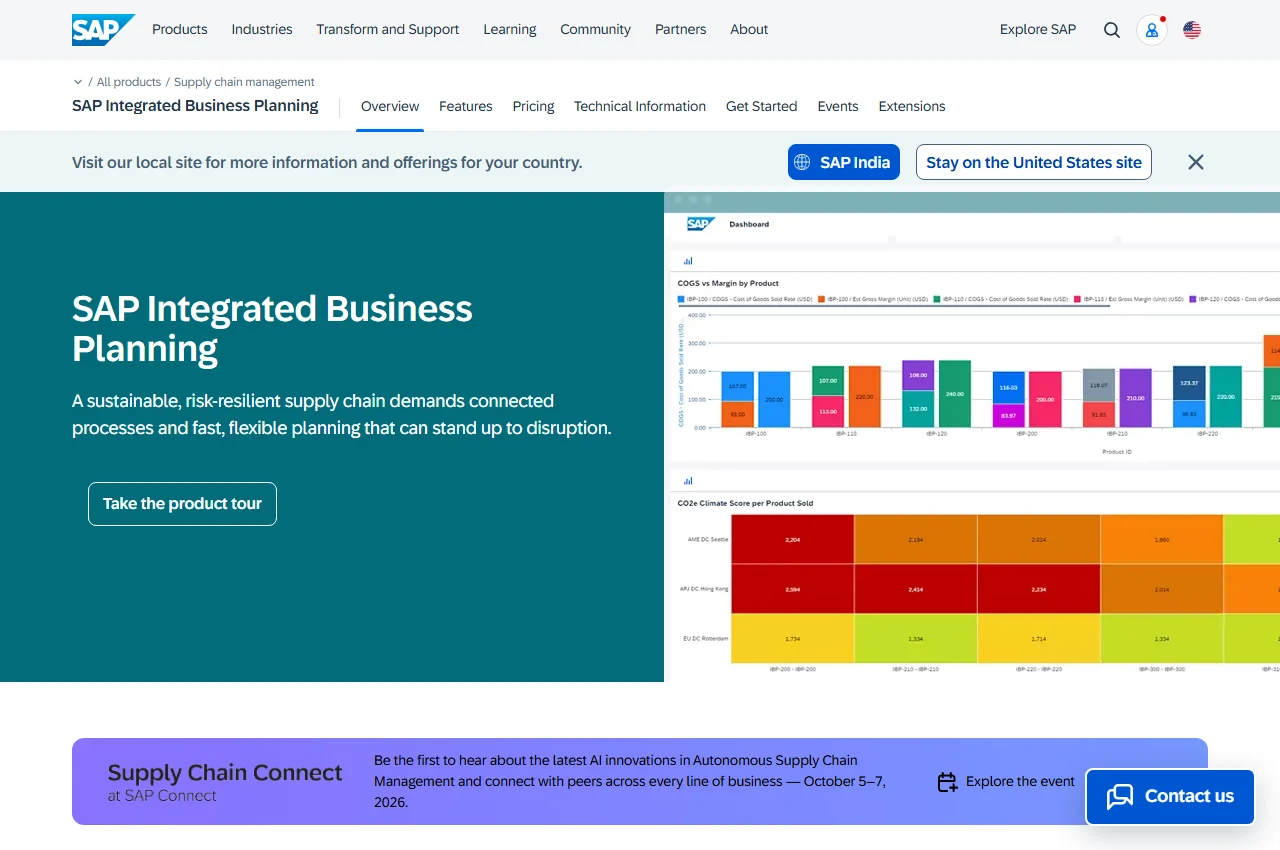Go to All products breadcrumb
This screenshot has width=1280, height=850.
[129, 82]
